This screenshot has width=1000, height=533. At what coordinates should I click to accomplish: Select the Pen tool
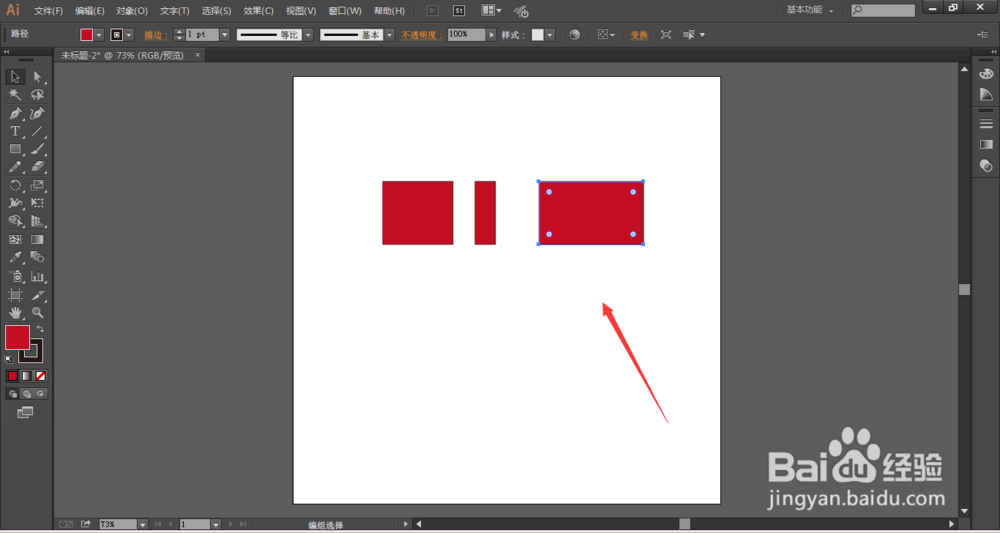tap(15, 113)
